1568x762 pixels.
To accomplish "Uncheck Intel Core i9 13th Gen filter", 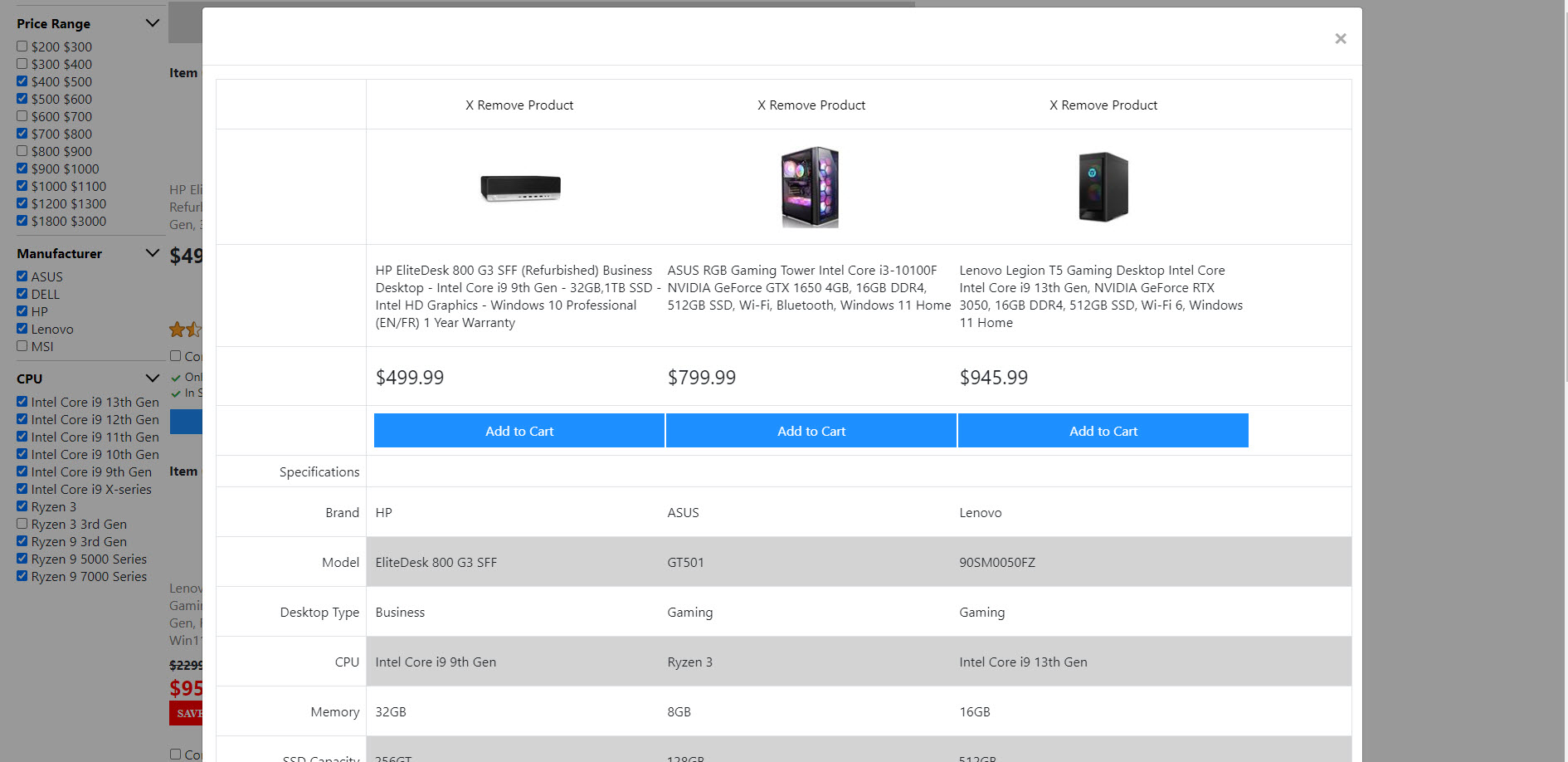I will [22, 402].
